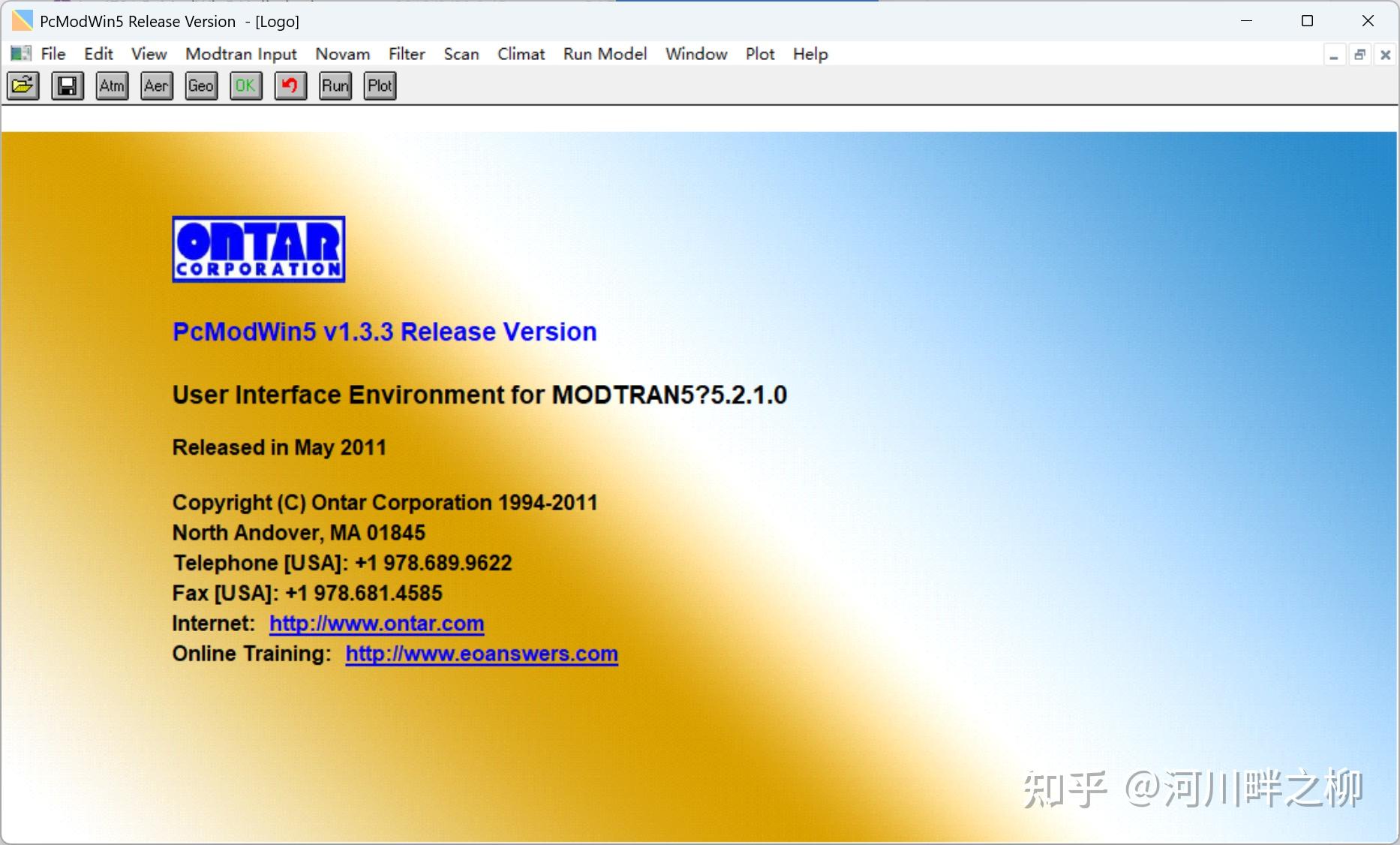Minimize the inner Logo child window

tap(1334, 55)
